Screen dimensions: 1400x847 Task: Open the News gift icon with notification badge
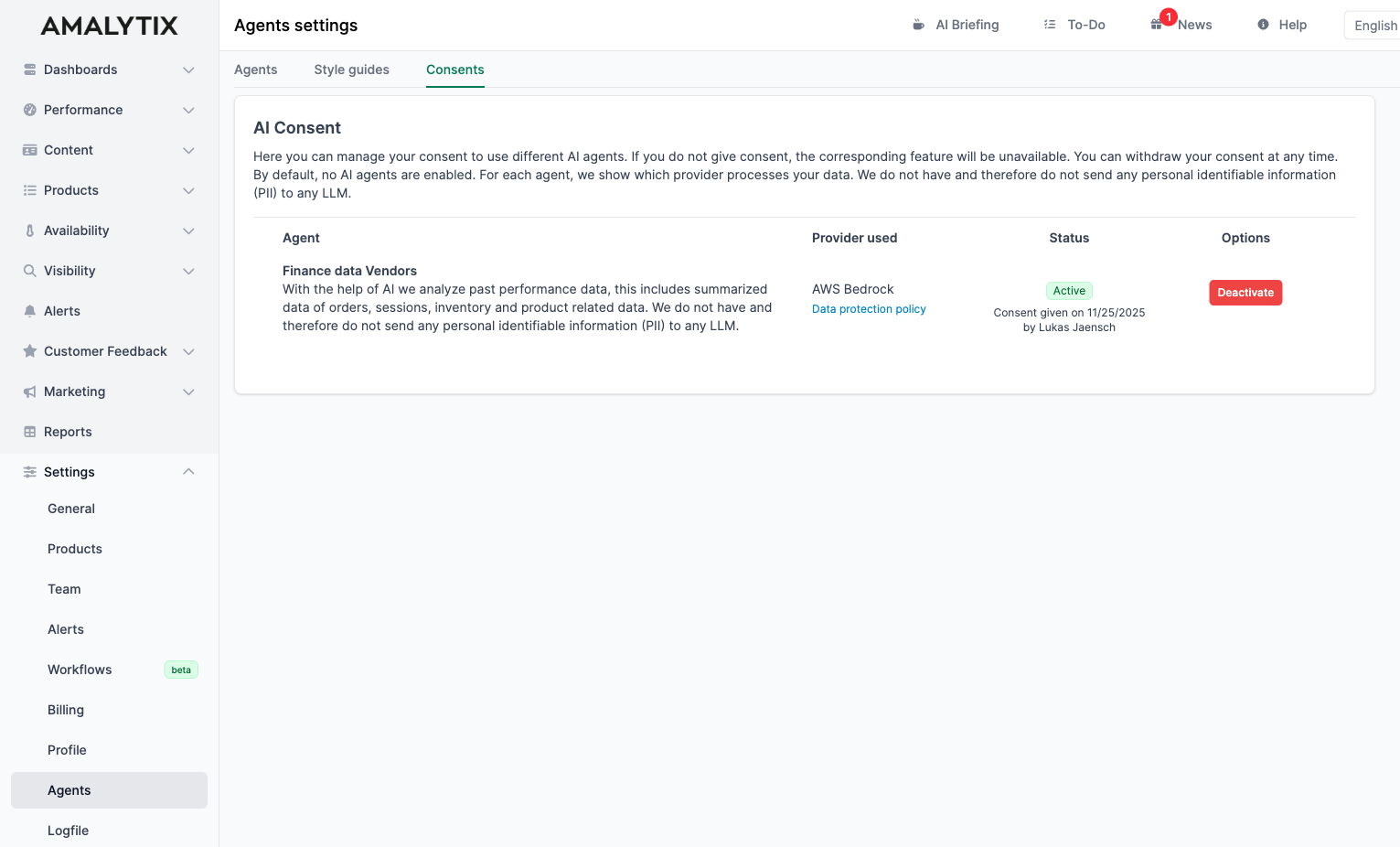pyautogui.click(x=1157, y=25)
